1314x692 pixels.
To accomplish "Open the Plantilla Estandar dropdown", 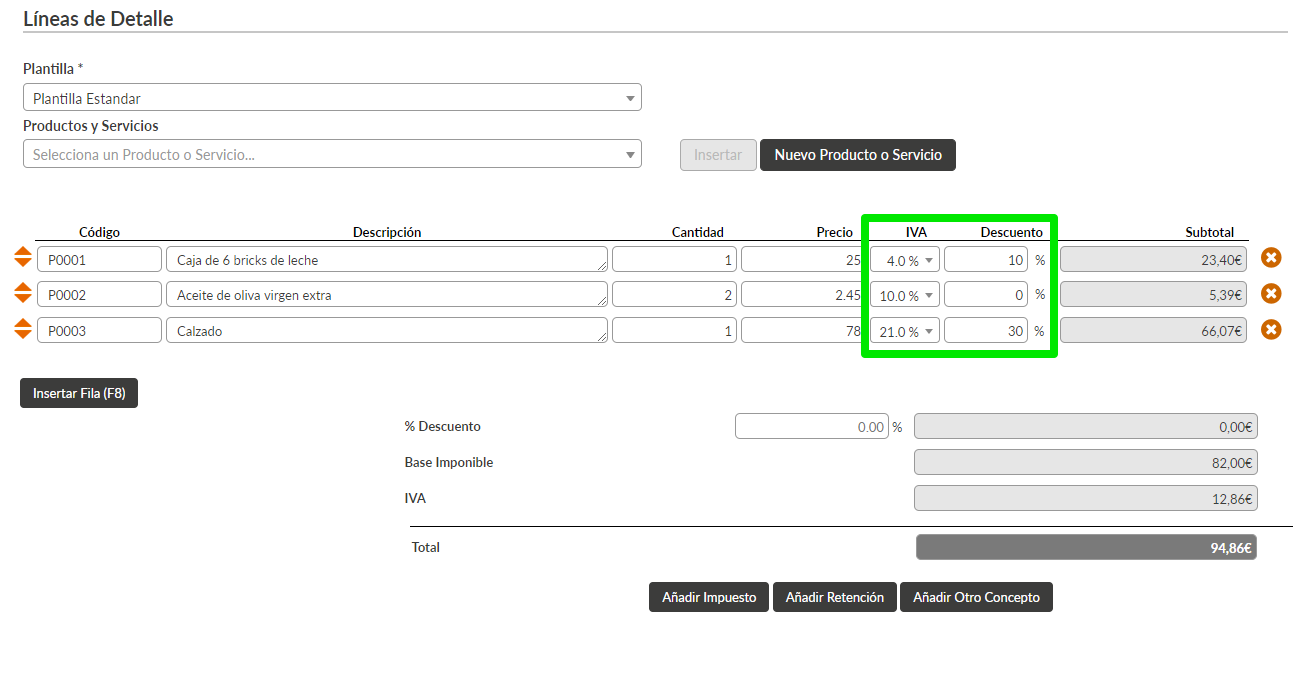I will coord(331,98).
